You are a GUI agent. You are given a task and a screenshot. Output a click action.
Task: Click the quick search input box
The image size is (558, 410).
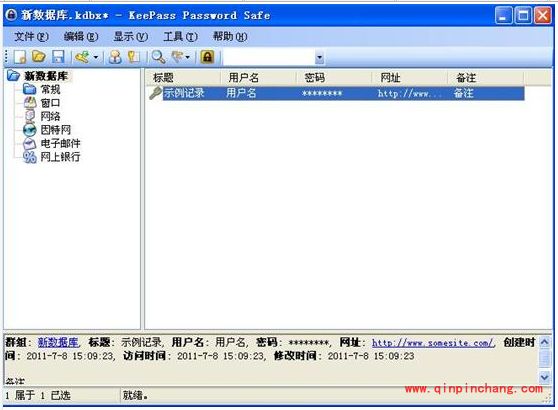tap(269, 57)
